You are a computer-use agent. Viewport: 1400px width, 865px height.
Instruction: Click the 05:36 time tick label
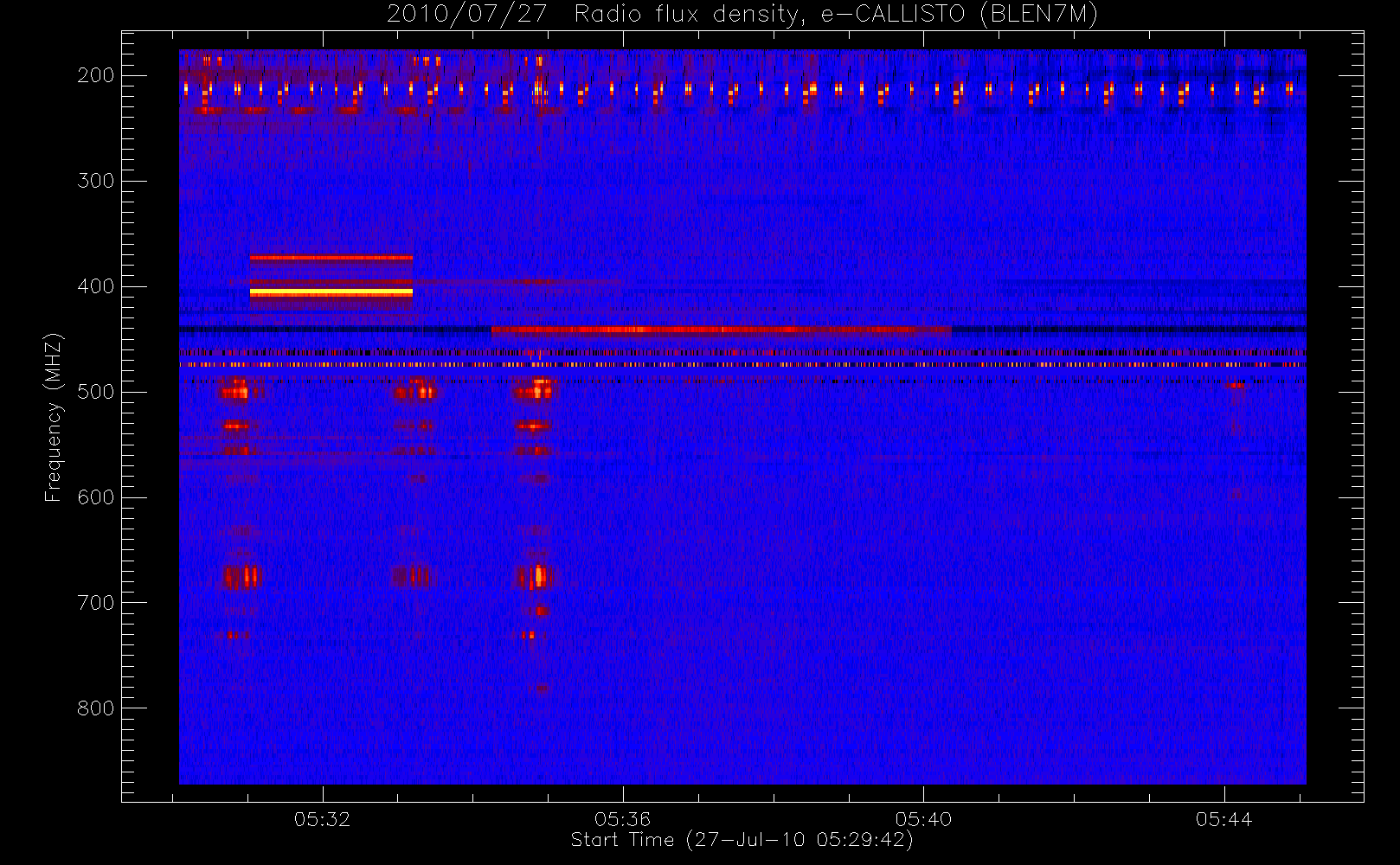point(622,819)
